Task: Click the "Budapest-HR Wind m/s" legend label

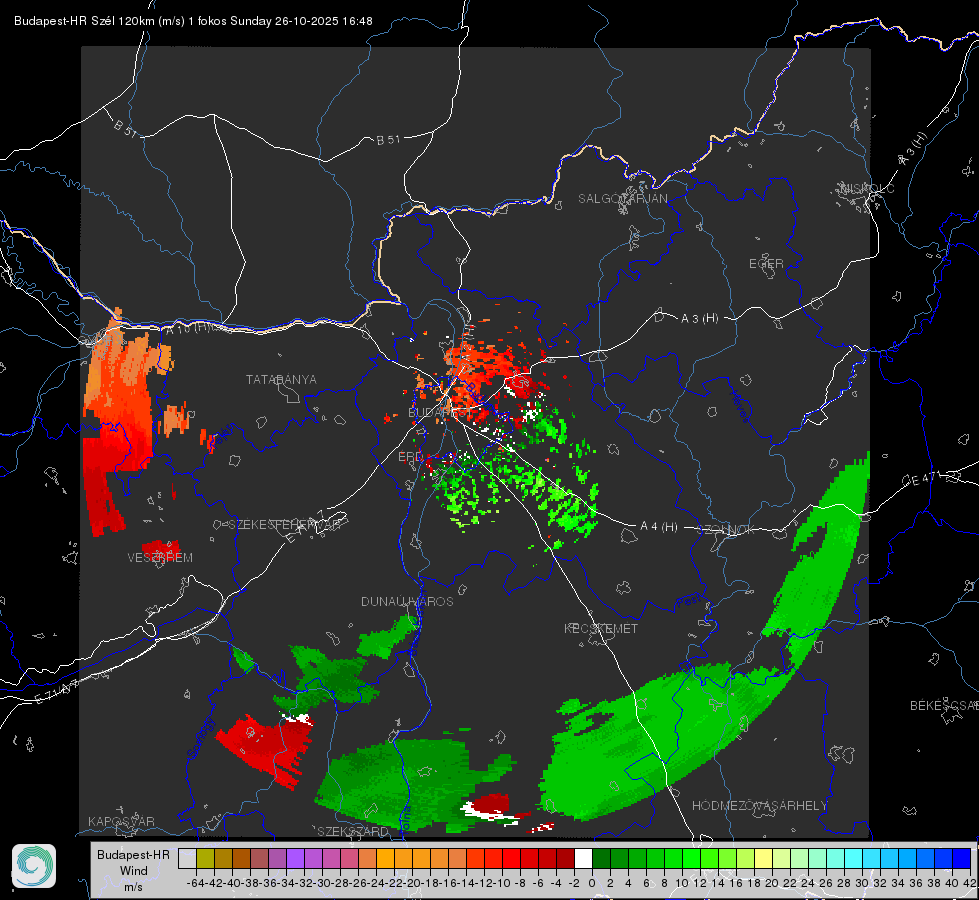Action: [x=134, y=871]
